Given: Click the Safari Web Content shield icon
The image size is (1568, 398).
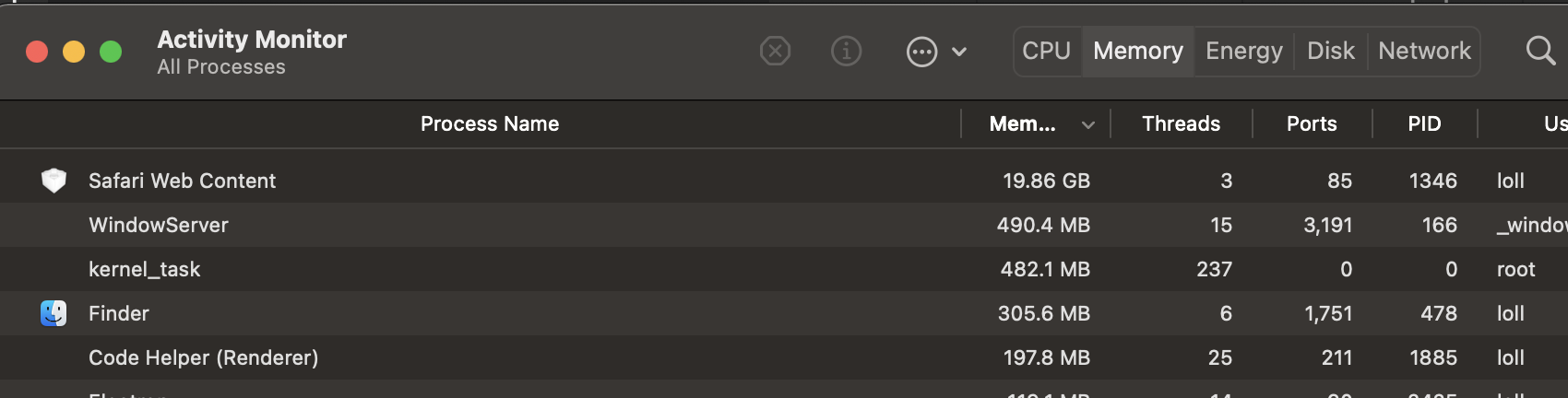Looking at the screenshot, I should pyautogui.click(x=53, y=181).
